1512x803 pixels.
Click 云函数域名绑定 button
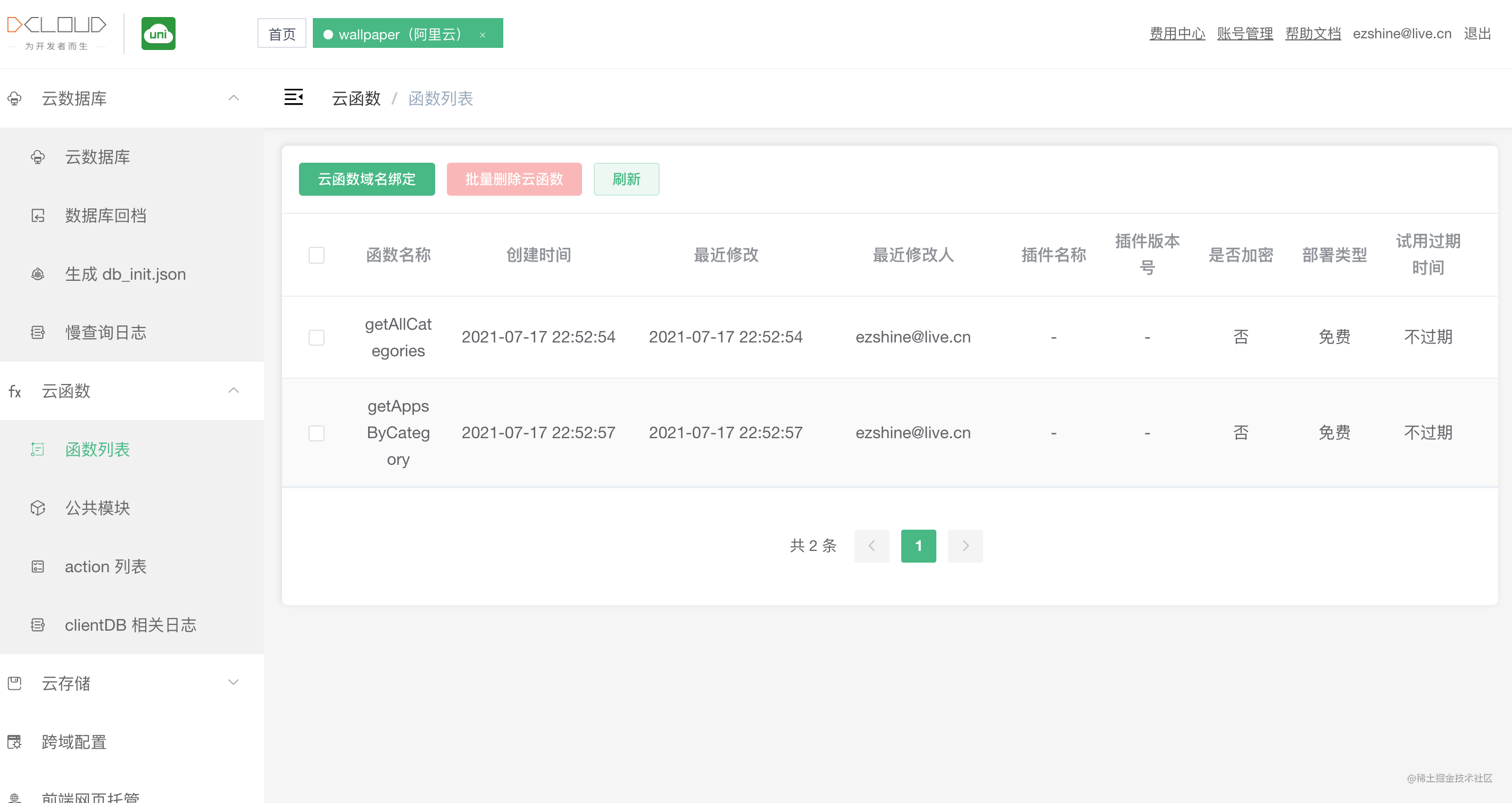point(367,179)
